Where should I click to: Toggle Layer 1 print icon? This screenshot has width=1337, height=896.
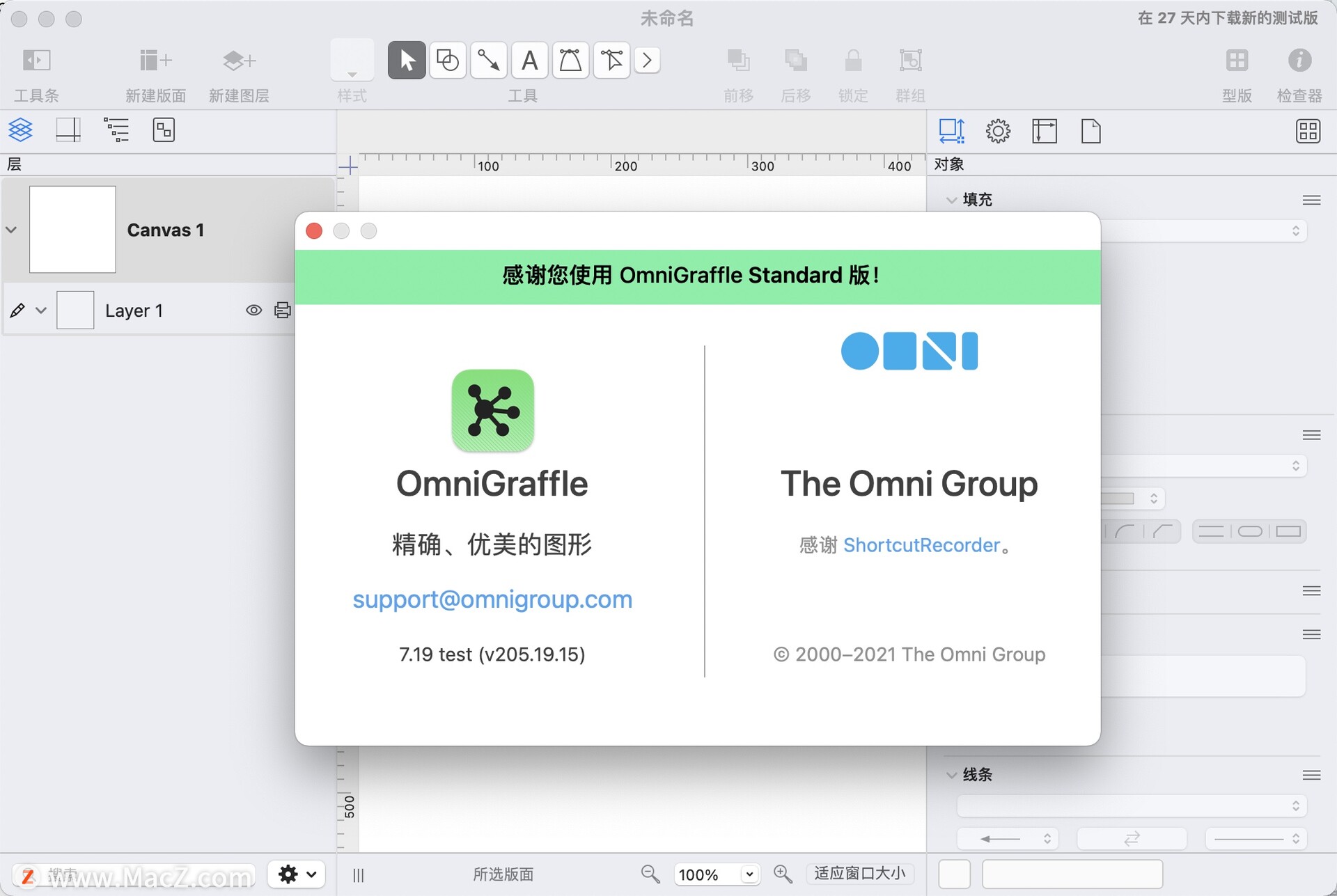(x=282, y=311)
